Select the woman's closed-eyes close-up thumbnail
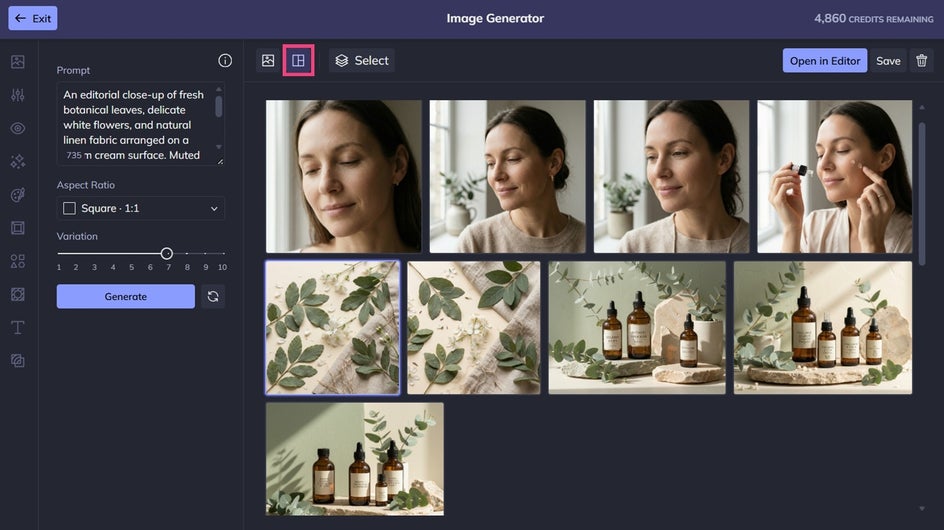The height and width of the screenshot is (530, 944). pos(344,176)
